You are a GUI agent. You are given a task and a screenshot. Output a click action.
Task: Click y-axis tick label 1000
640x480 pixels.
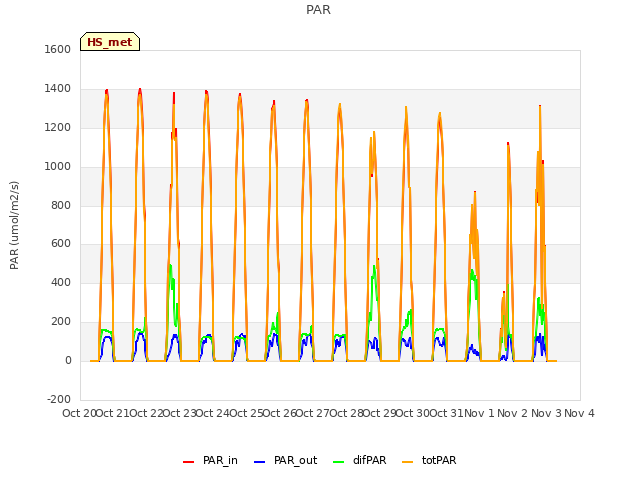[x=58, y=166]
